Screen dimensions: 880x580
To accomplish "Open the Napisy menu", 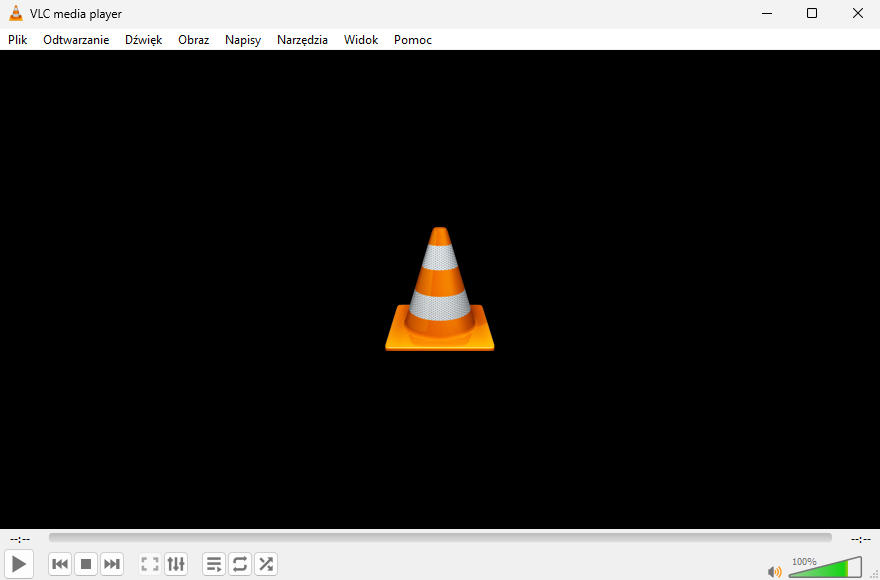I will point(242,39).
